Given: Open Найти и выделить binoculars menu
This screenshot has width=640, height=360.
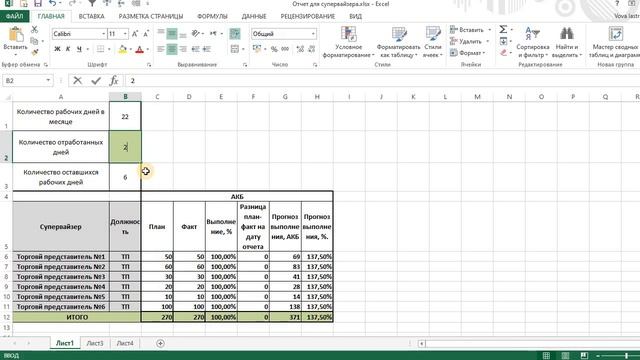Looking at the screenshot, I should click(x=567, y=42).
